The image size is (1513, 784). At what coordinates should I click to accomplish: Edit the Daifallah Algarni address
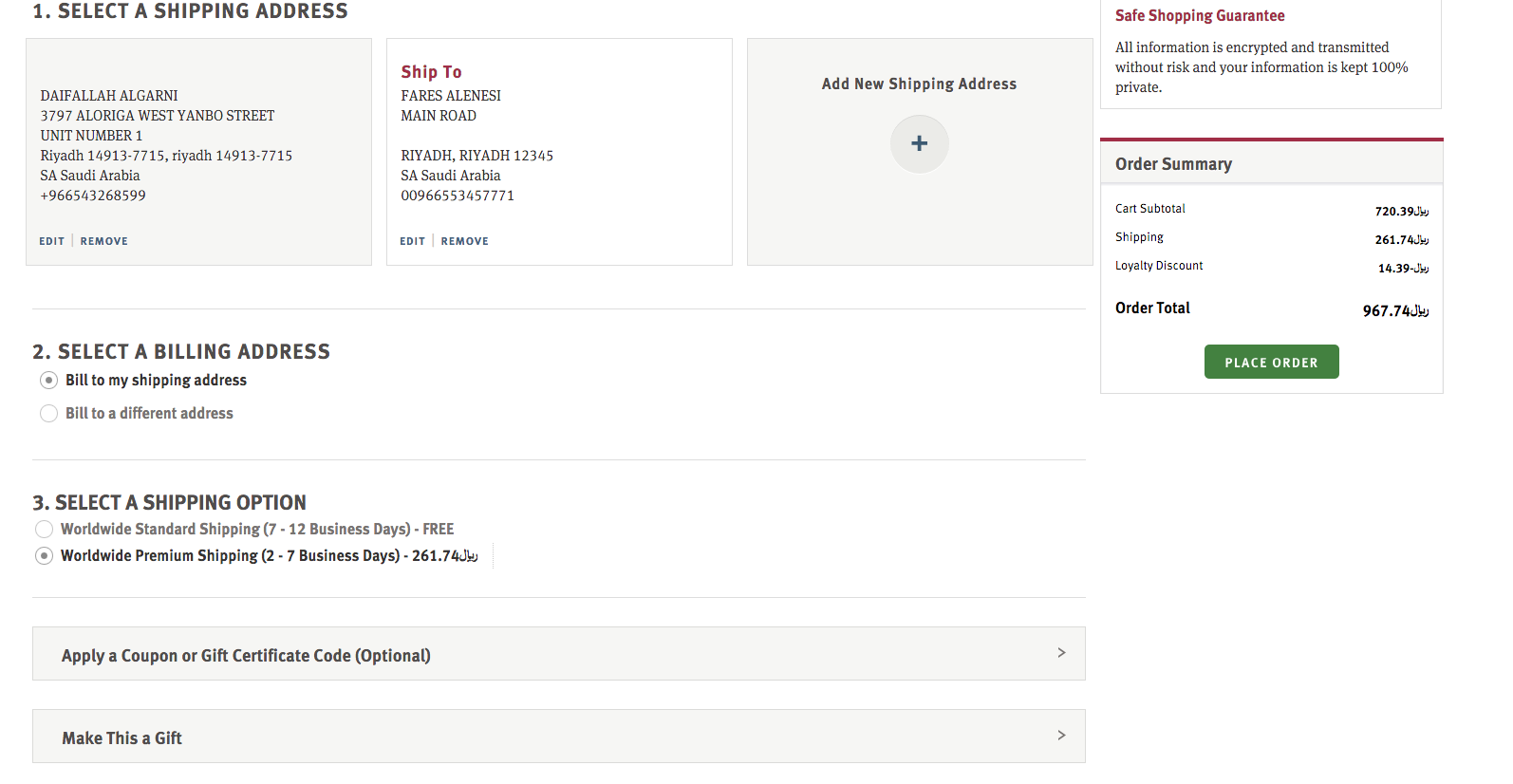(52, 241)
